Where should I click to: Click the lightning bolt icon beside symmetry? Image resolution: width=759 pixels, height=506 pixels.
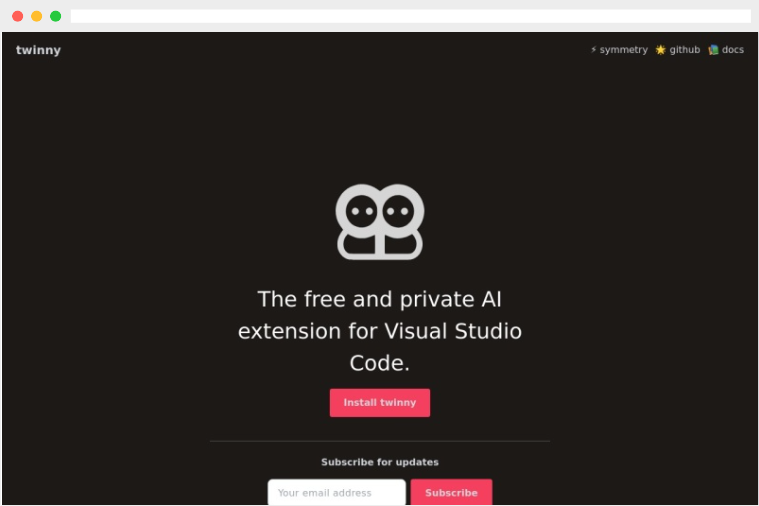coord(593,49)
